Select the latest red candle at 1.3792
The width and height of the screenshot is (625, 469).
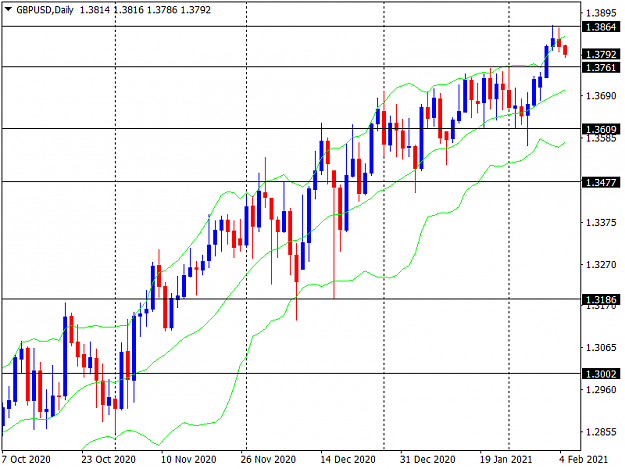(565, 51)
